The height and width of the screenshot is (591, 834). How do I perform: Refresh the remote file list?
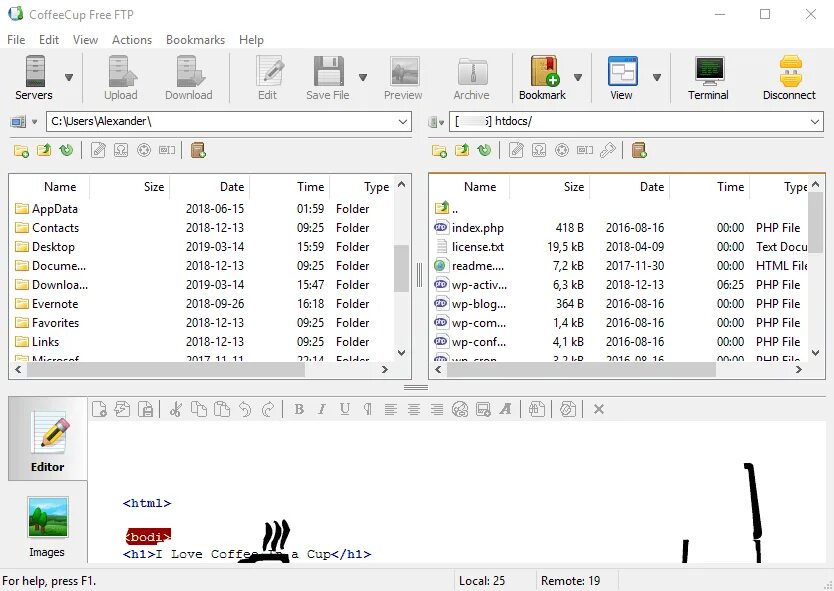pos(485,151)
